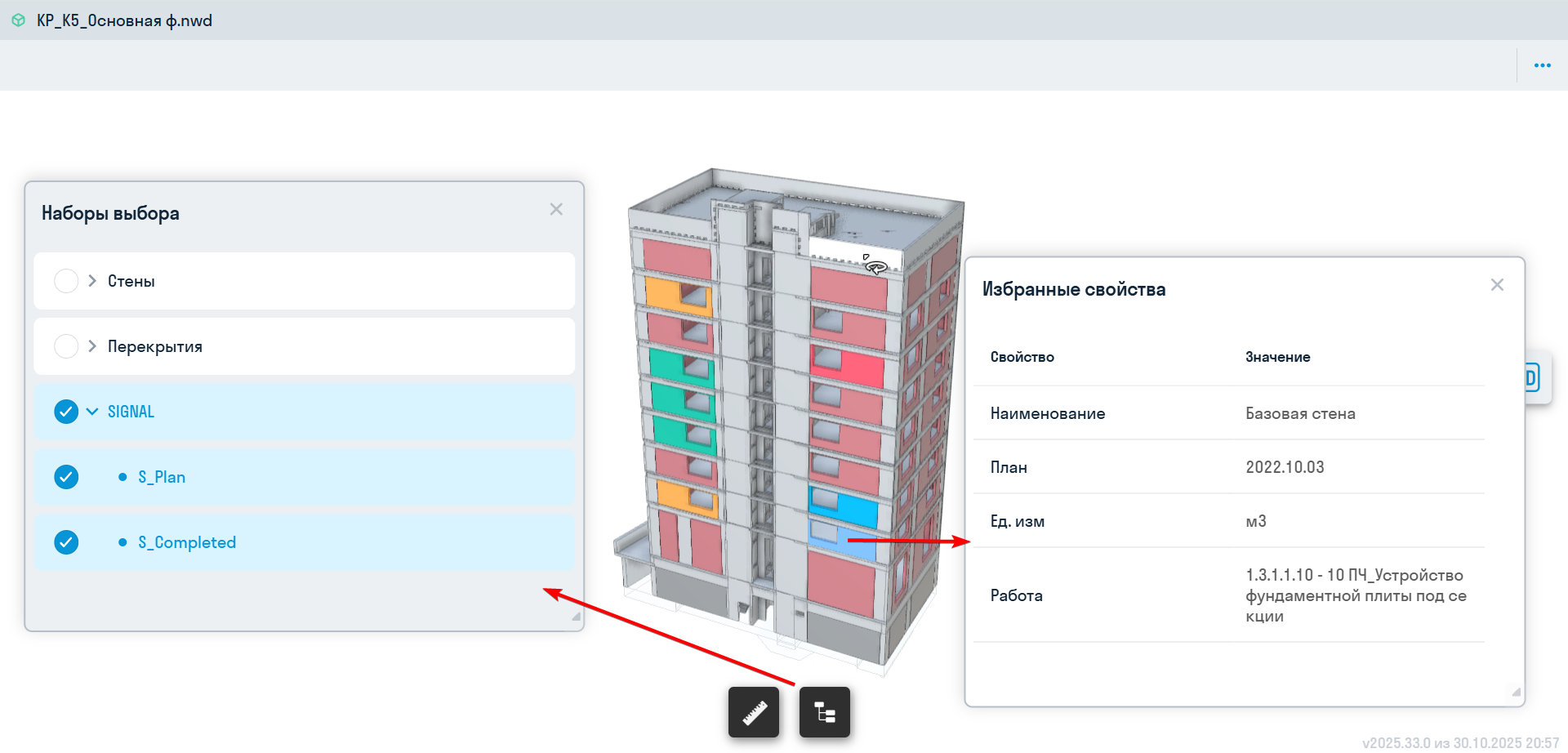Image resolution: width=1568 pixels, height=753 pixels.
Task: Close the Избранные свойства panel
Action: point(1497,285)
